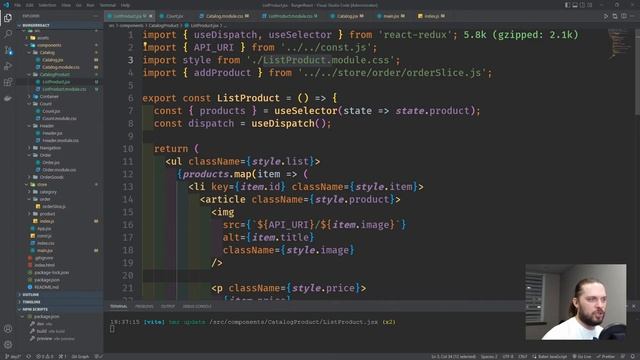This screenshot has width=640, height=360.
Task: Select the PROBLEMS panel tab
Action: tap(144, 306)
